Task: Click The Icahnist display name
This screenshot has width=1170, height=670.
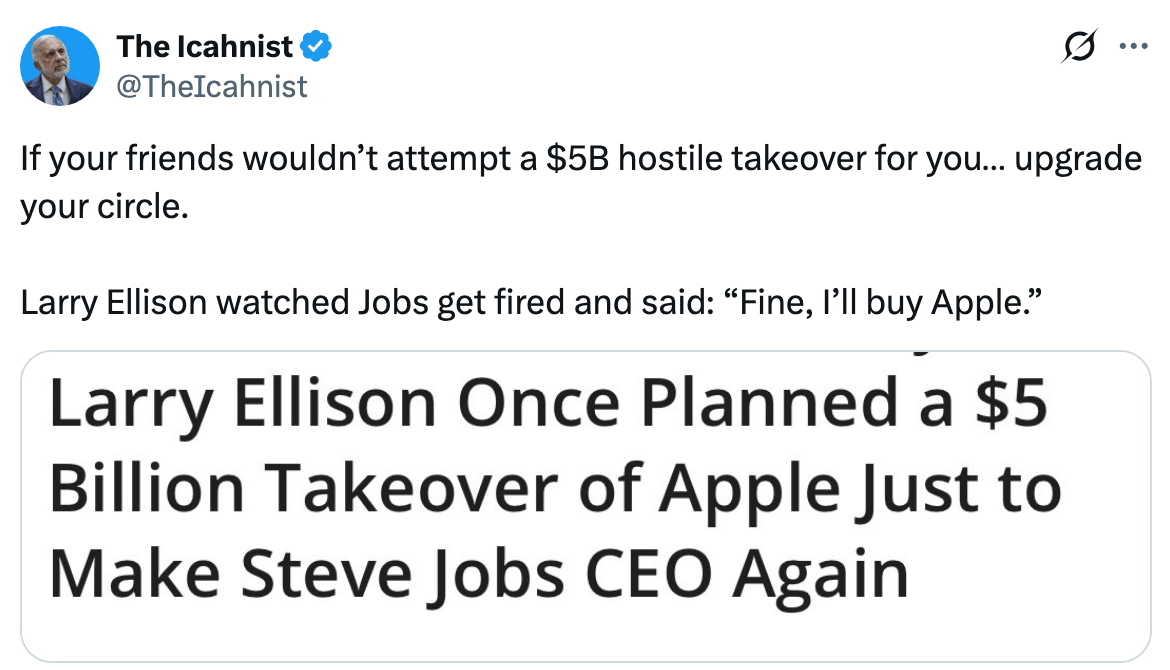Action: [205, 46]
